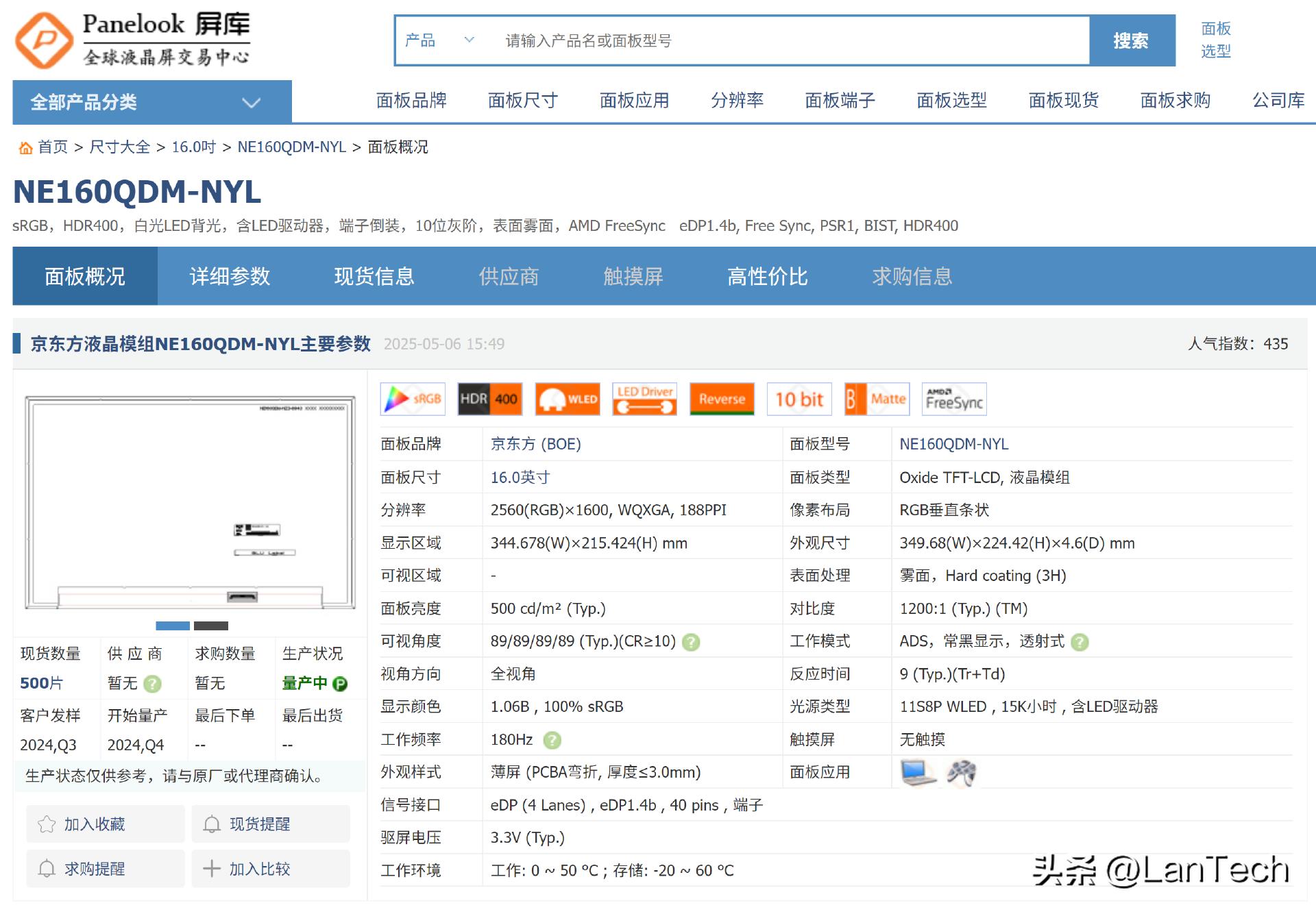
Task: Click the laptop application icon
Action: [x=918, y=773]
